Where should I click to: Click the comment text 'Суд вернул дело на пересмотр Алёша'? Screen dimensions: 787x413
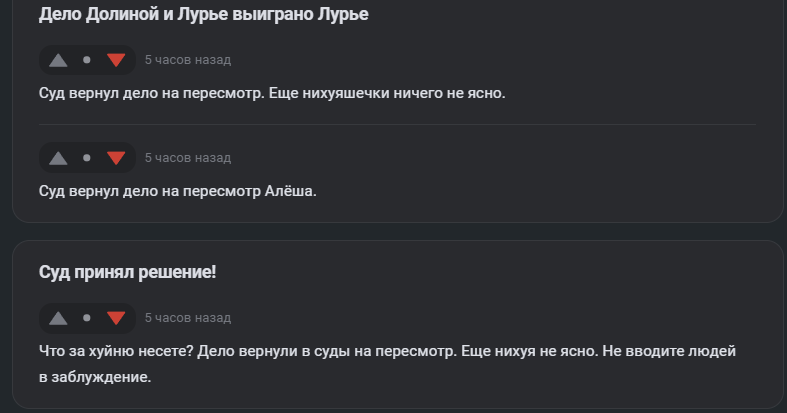(177, 190)
